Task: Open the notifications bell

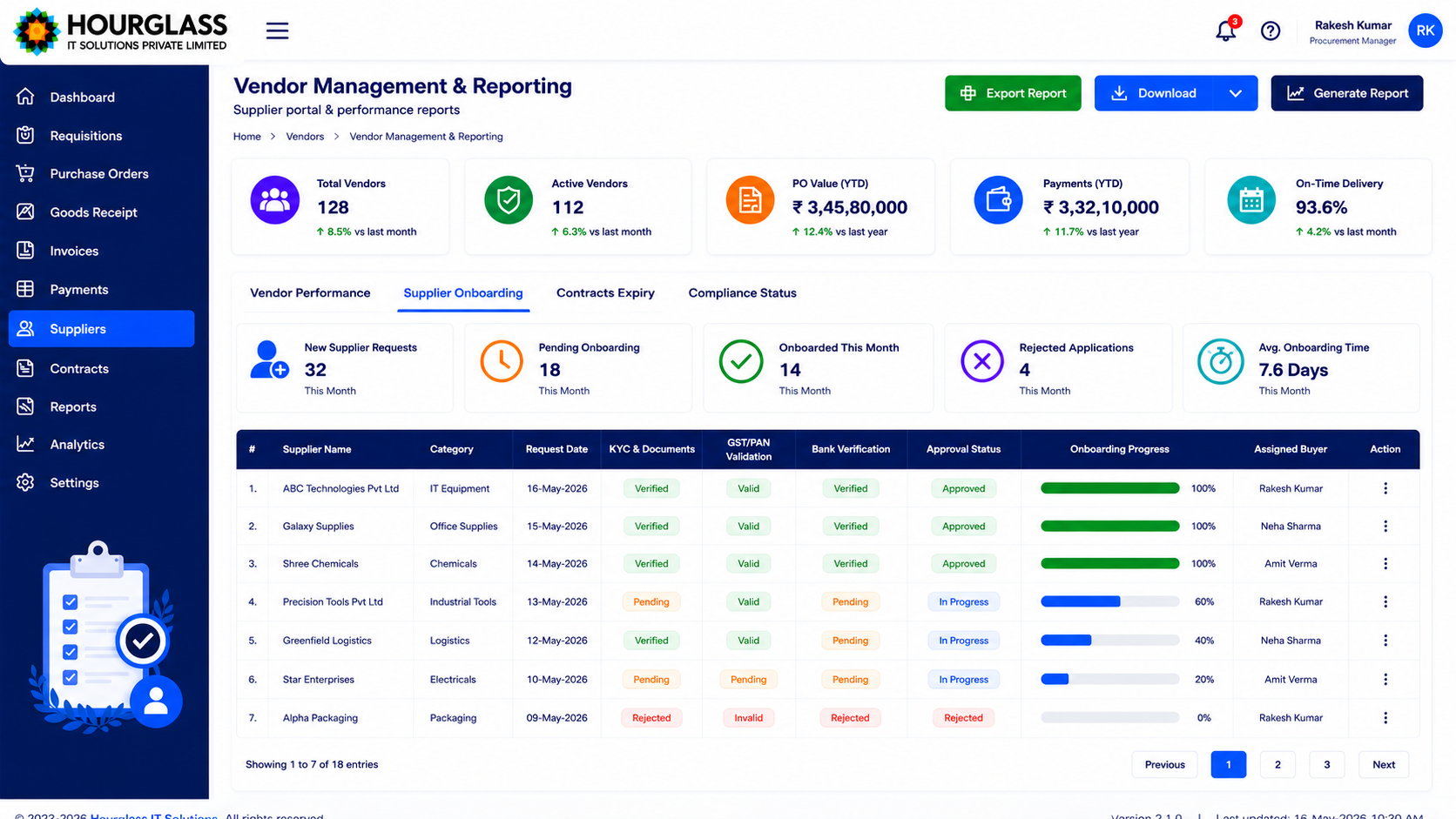Action: (x=1226, y=30)
